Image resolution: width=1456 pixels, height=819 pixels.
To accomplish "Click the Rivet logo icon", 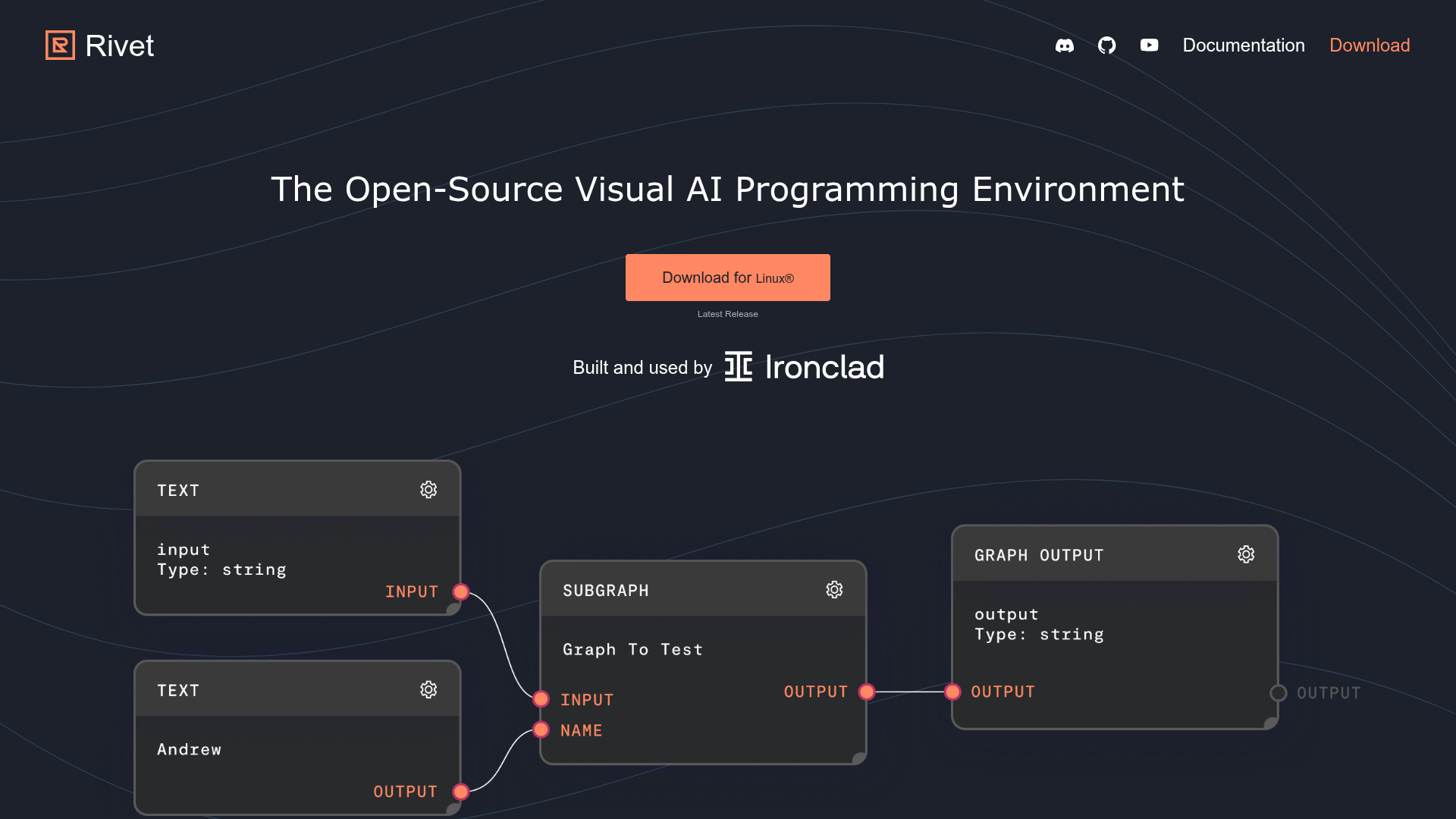I will [60, 45].
